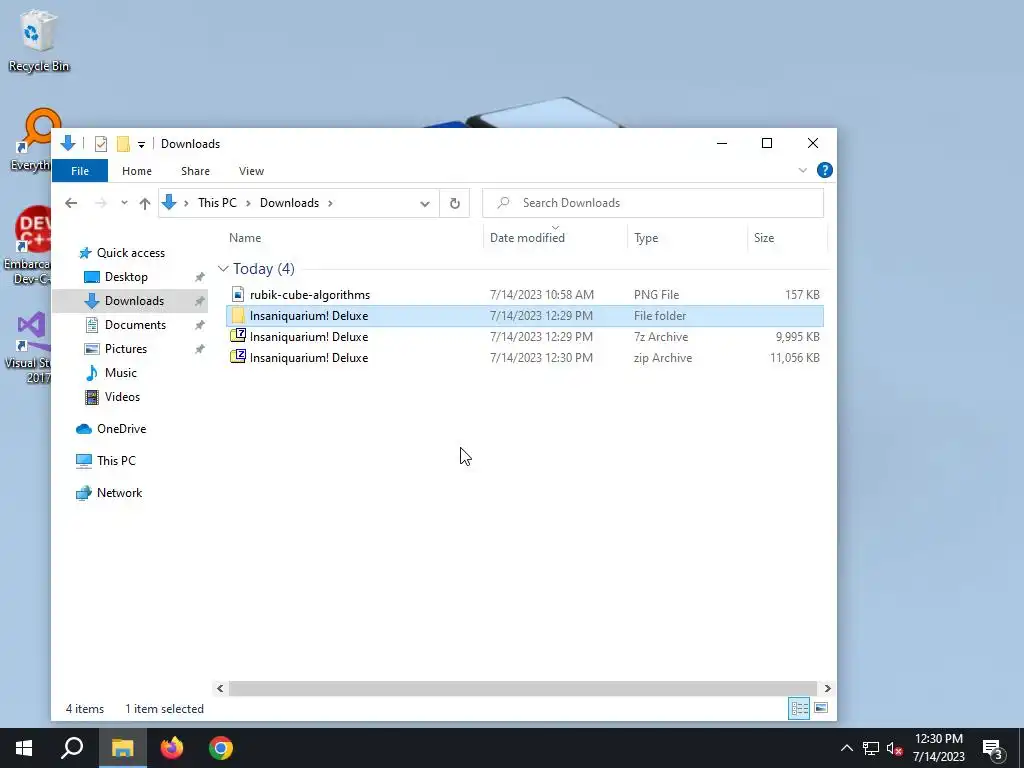Open Videos in the navigation pane
The width and height of the screenshot is (1024, 768).
122,397
